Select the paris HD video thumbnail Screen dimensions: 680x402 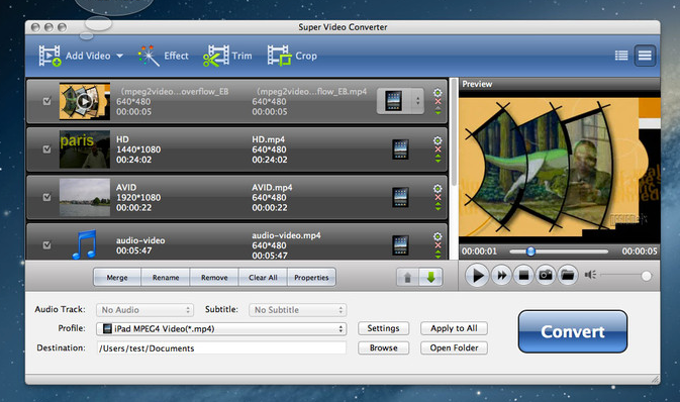[x=84, y=150]
